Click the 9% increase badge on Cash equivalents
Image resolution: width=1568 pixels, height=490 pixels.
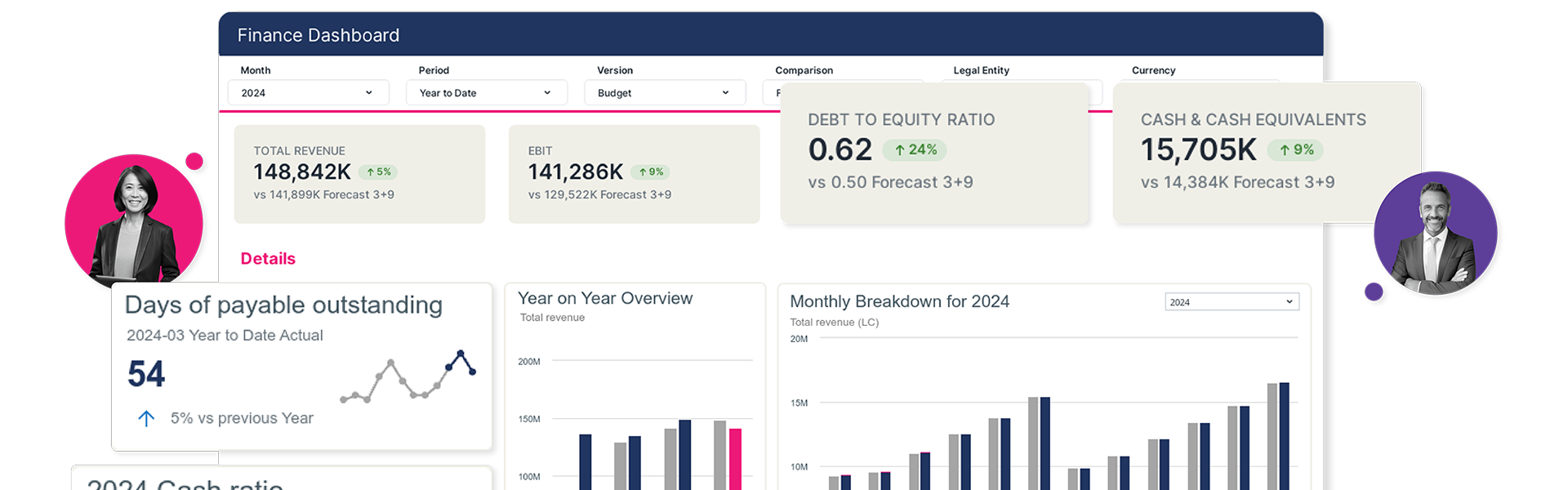(x=1296, y=150)
